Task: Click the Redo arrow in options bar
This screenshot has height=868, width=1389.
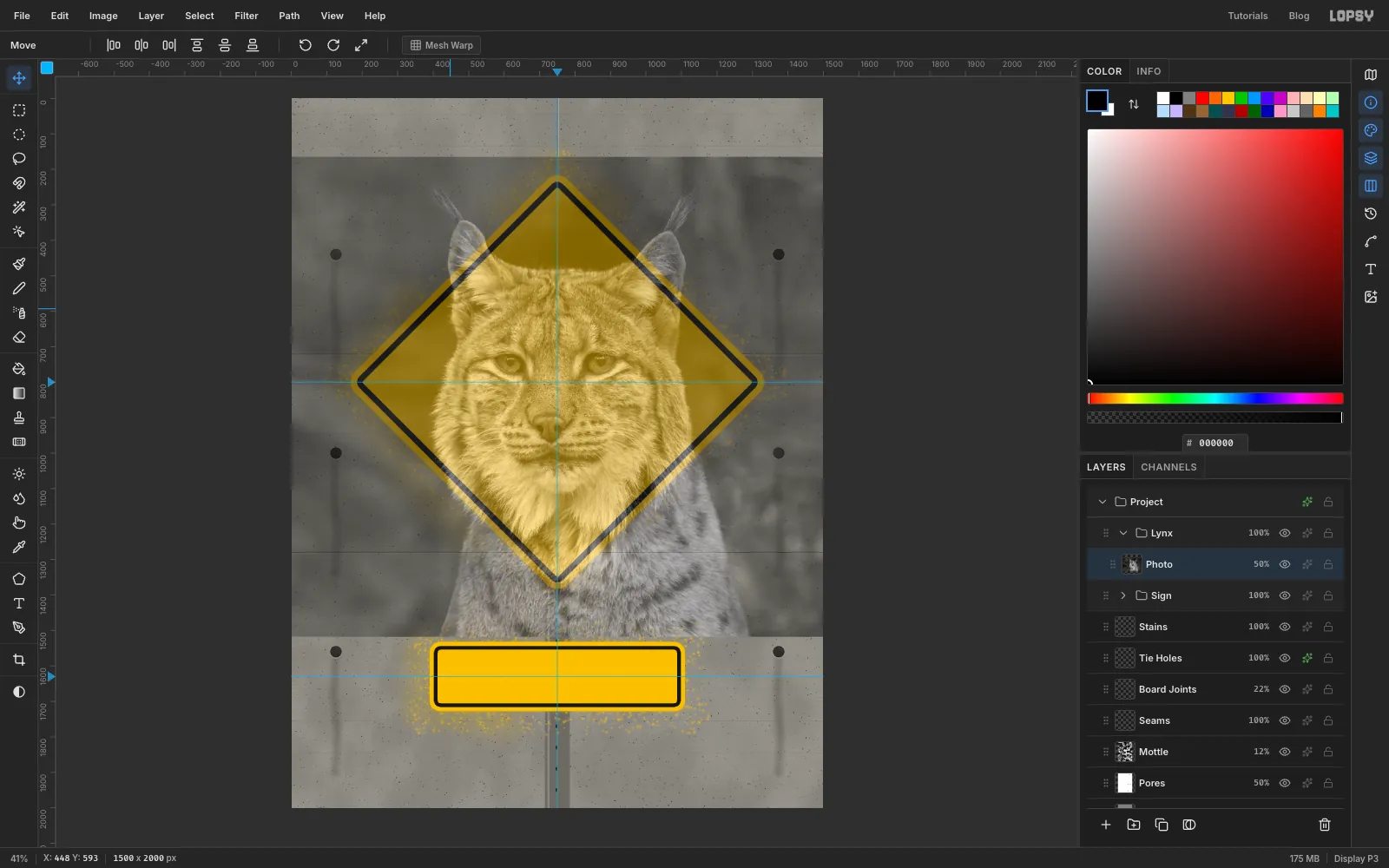Action: coord(332,45)
